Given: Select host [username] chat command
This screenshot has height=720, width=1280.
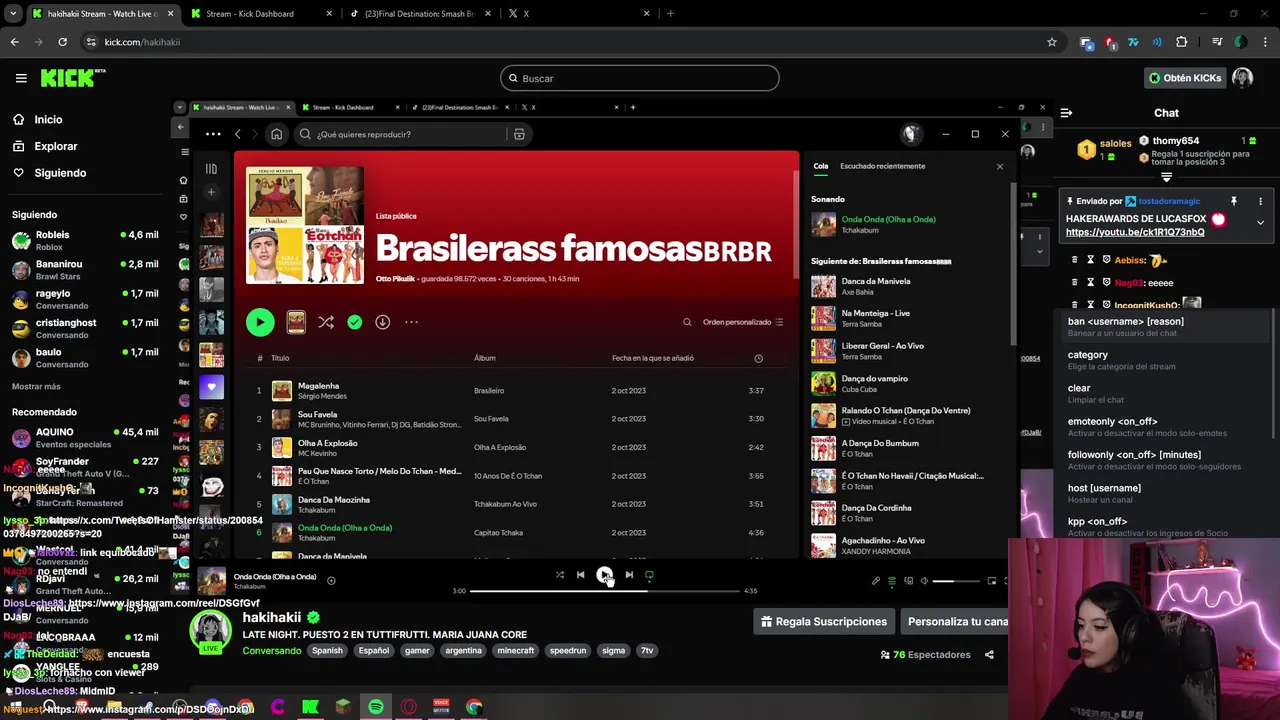Looking at the screenshot, I should point(1166,493).
